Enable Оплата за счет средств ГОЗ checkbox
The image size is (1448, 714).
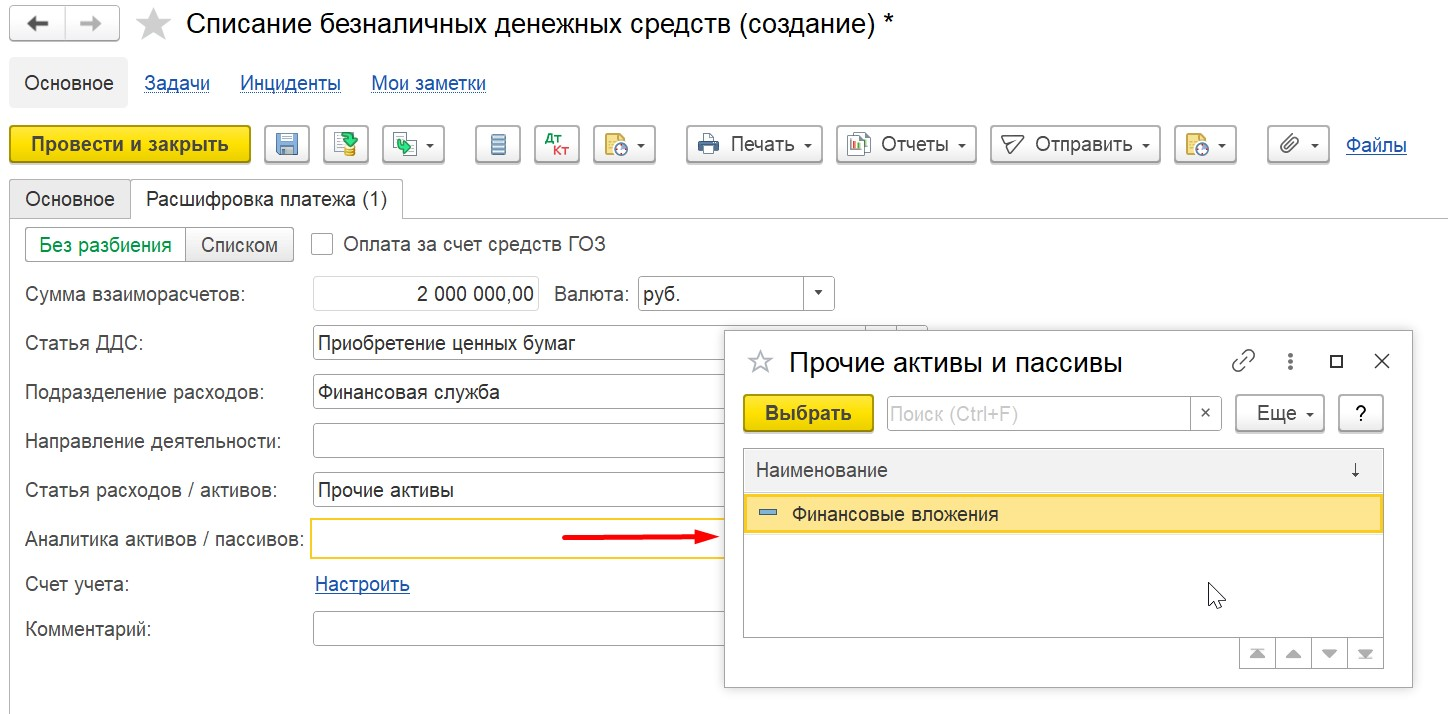[x=322, y=244]
